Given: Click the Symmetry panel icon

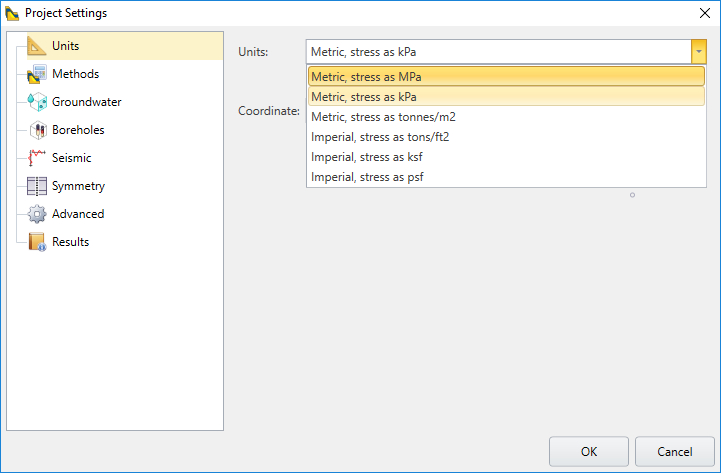Looking at the screenshot, I should pos(37,186).
